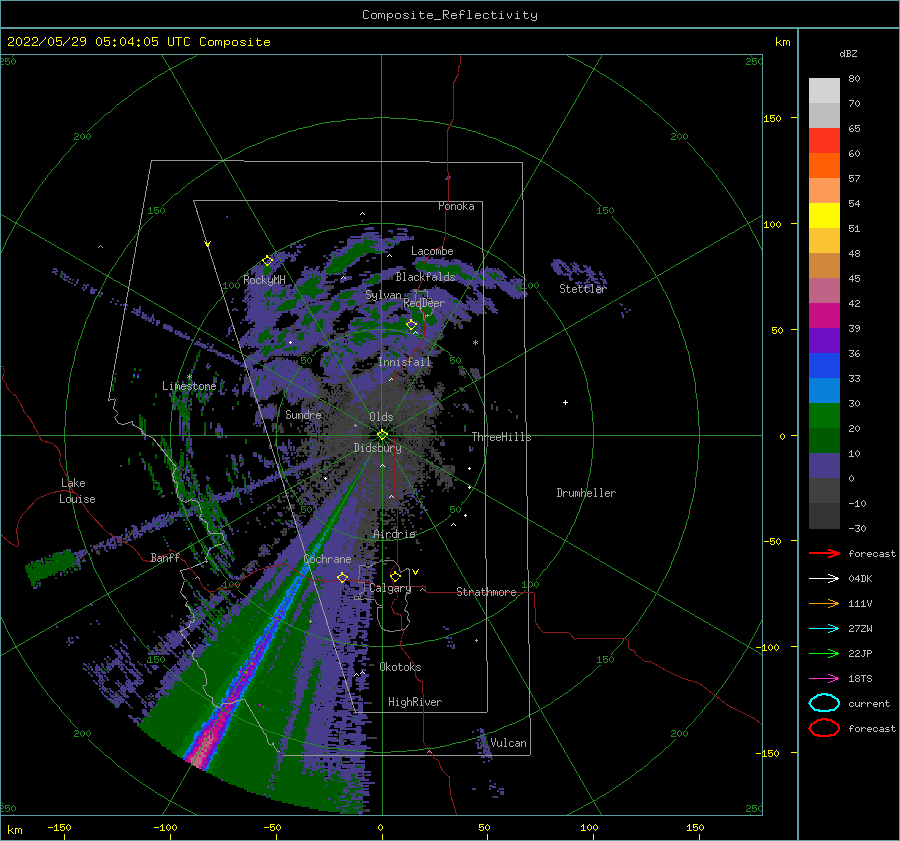Viewport: 900px width, 841px height.
Task: Click the Strathmore label
Action: 486,592
